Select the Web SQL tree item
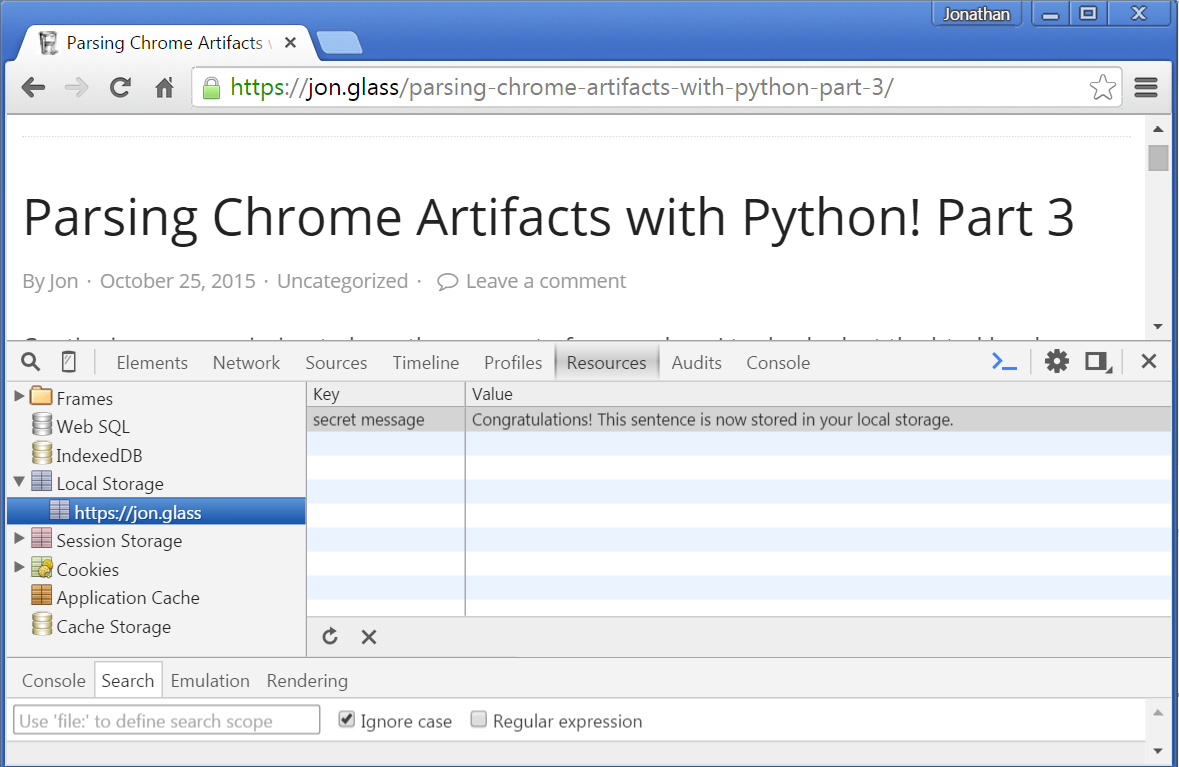Screen dimensions: 1179x767 pos(93,426)
